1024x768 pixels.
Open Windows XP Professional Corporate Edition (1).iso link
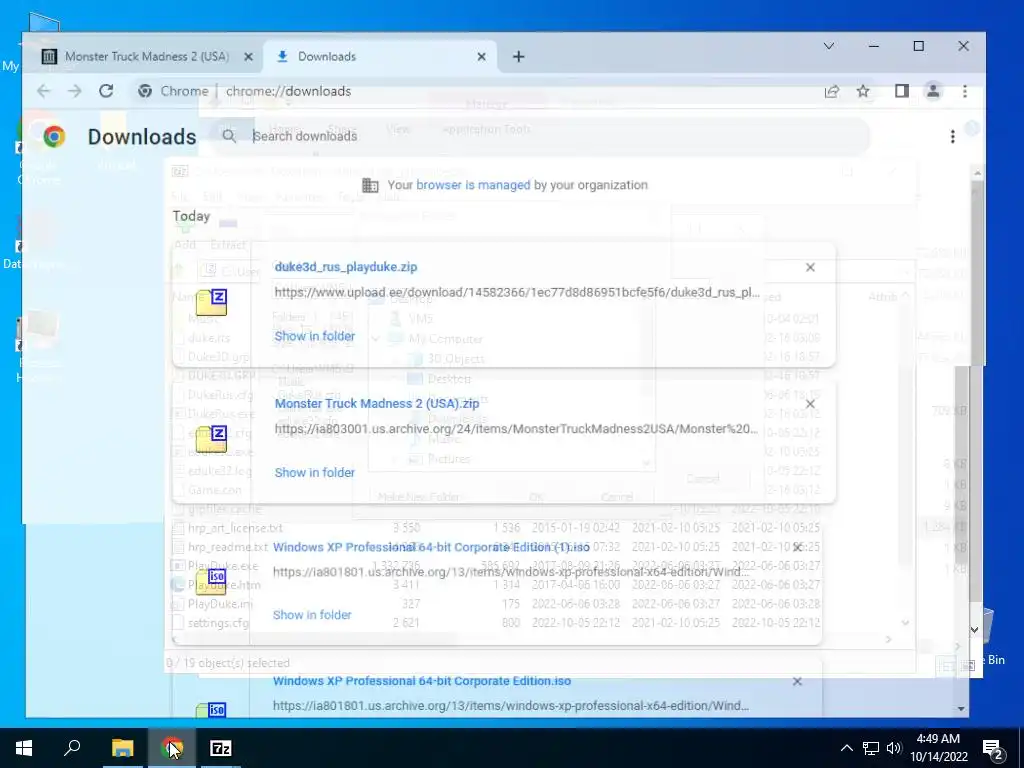(x=431, y=547)
